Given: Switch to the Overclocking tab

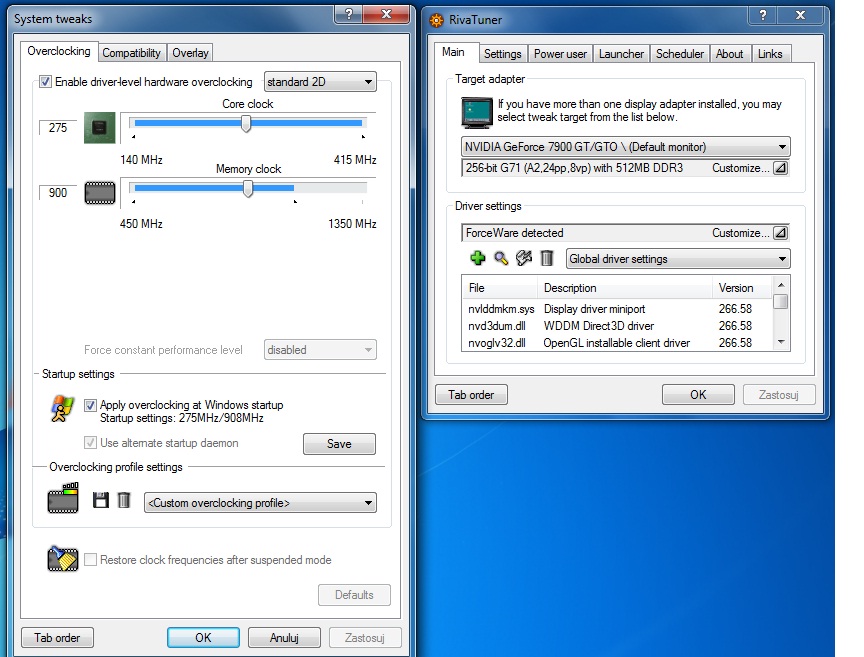Looking at the screenshot, I should (x=59, y=51).
